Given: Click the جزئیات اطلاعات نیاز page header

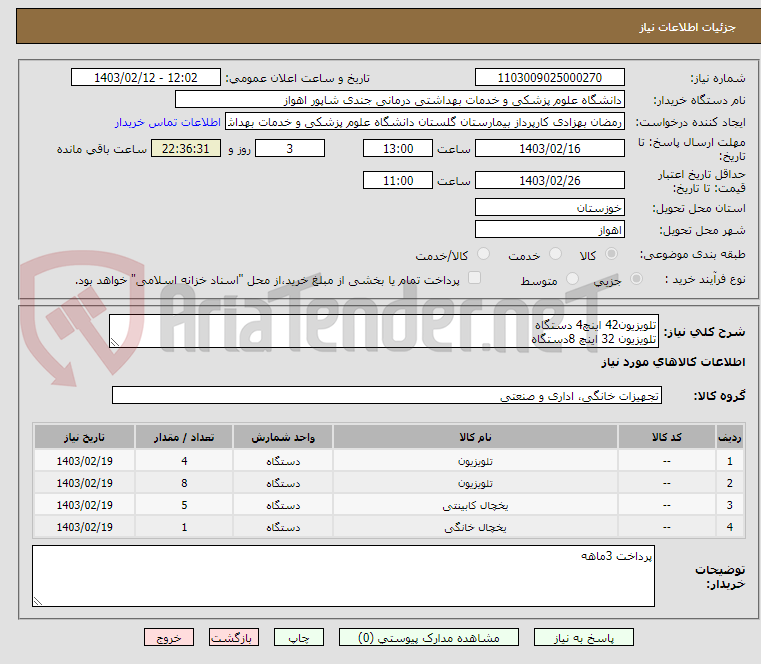Looking at the screenshot, I should point(687,27).
